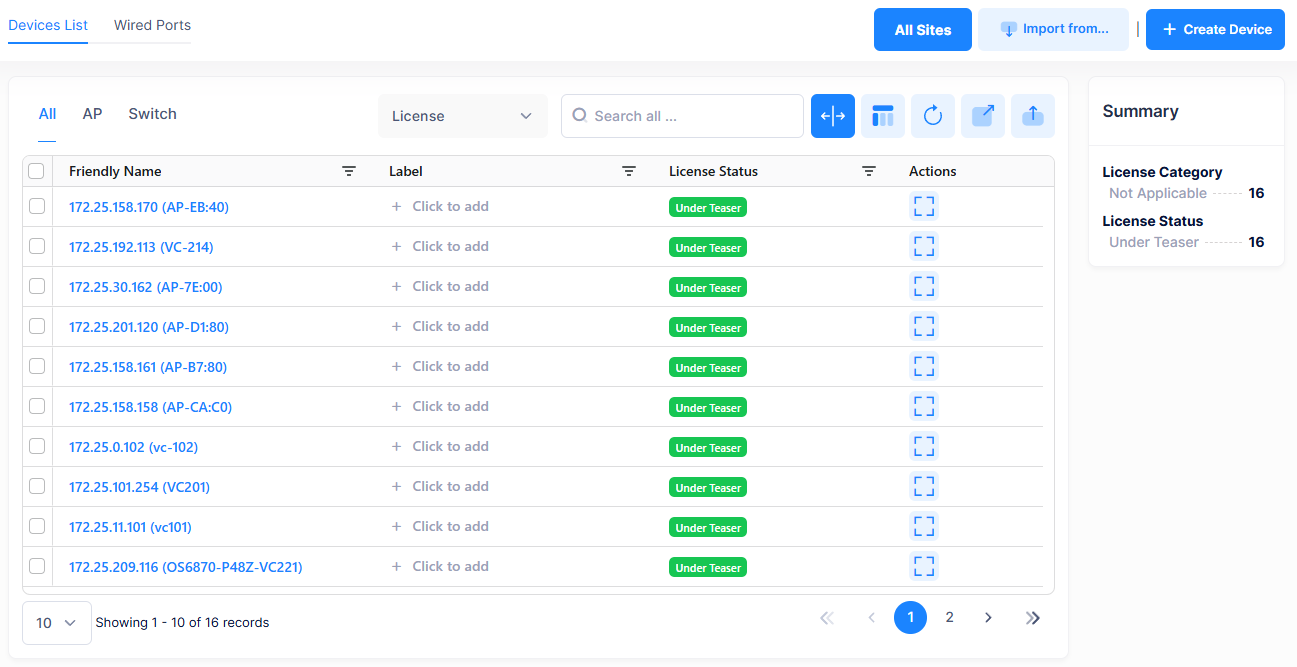Open device link 172.25.209.116 (OS6870-P48Z-VC221)

tap(185, 567)
